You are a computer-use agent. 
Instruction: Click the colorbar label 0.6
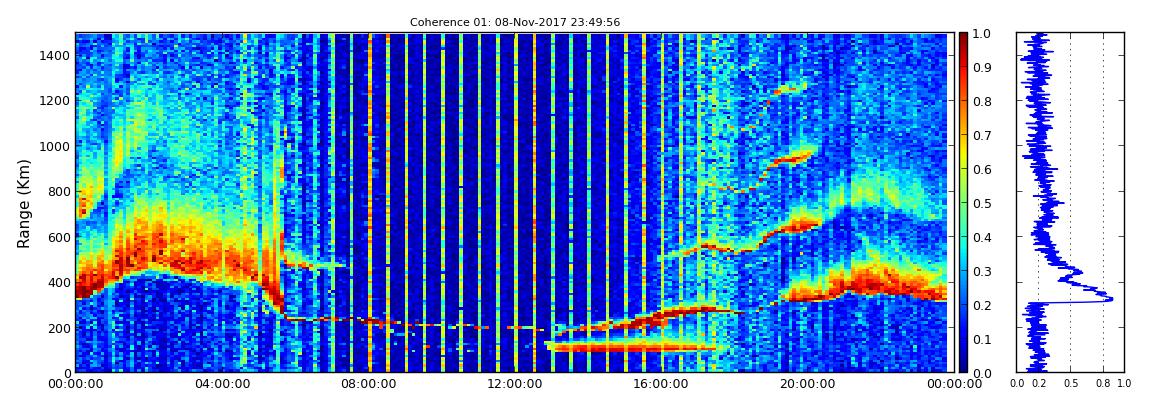984,169
